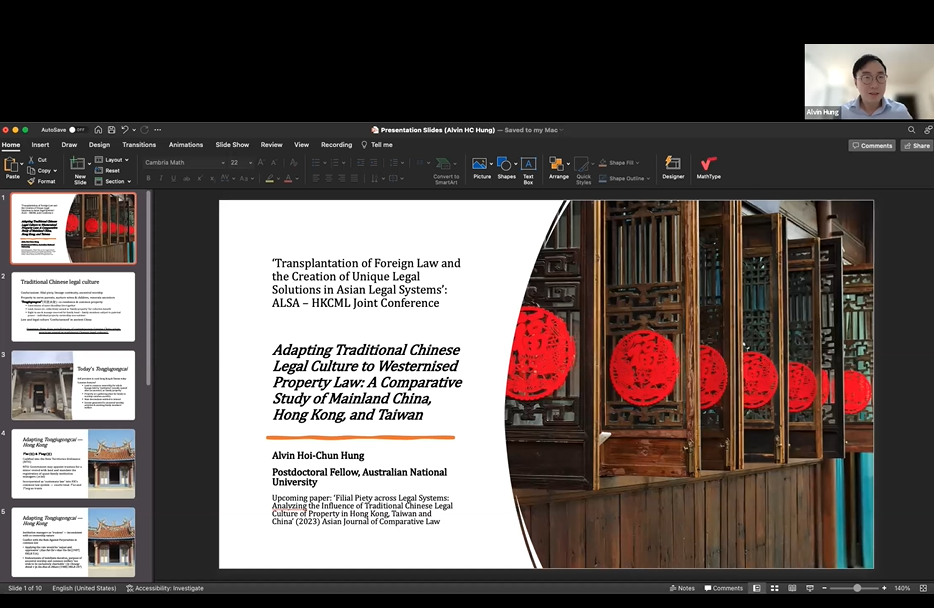Select slide 3 thumbnail
This screenshot has width=934, height=608.
click(73, 384)
